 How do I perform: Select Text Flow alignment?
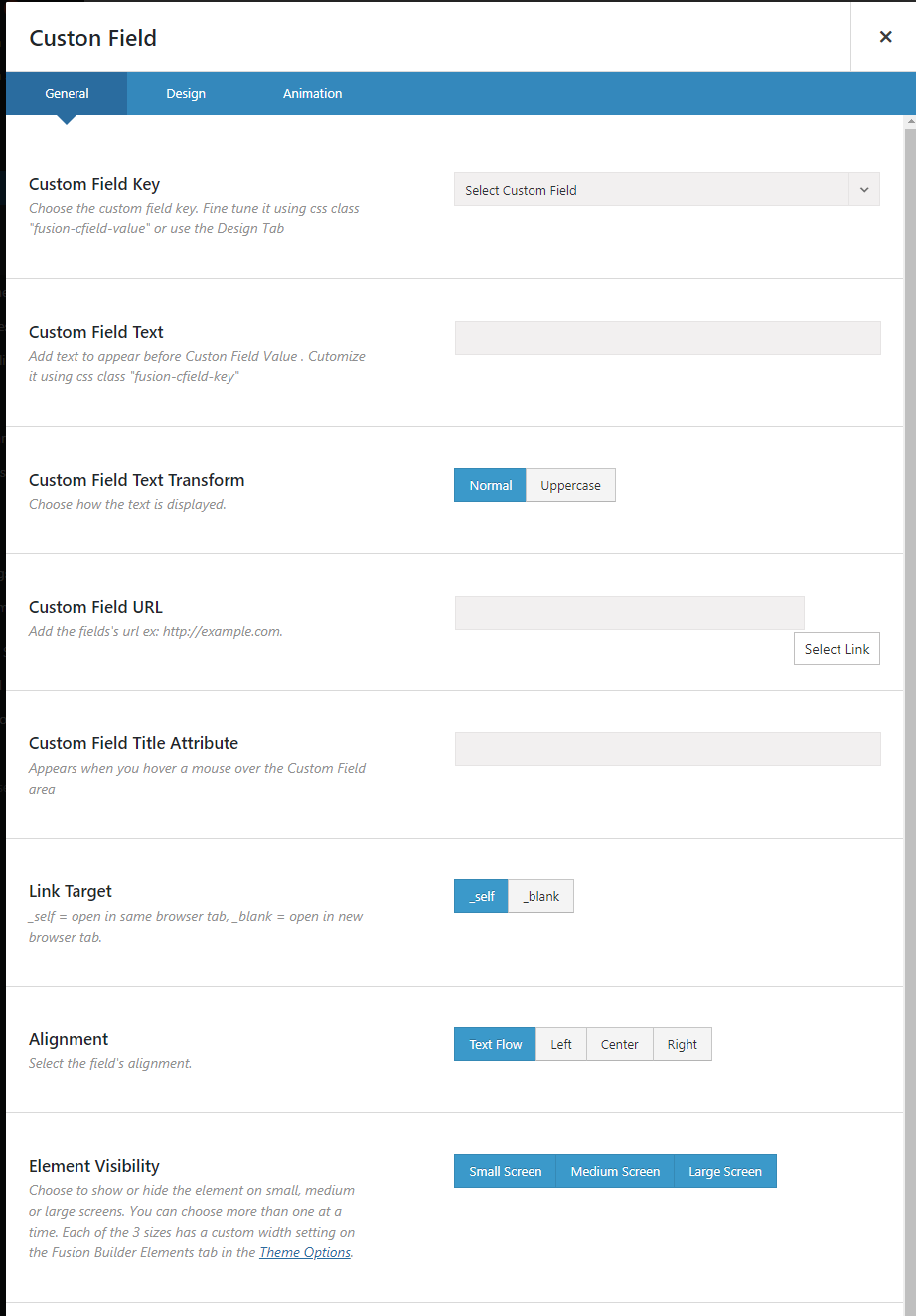click(x=494, y=1044)
